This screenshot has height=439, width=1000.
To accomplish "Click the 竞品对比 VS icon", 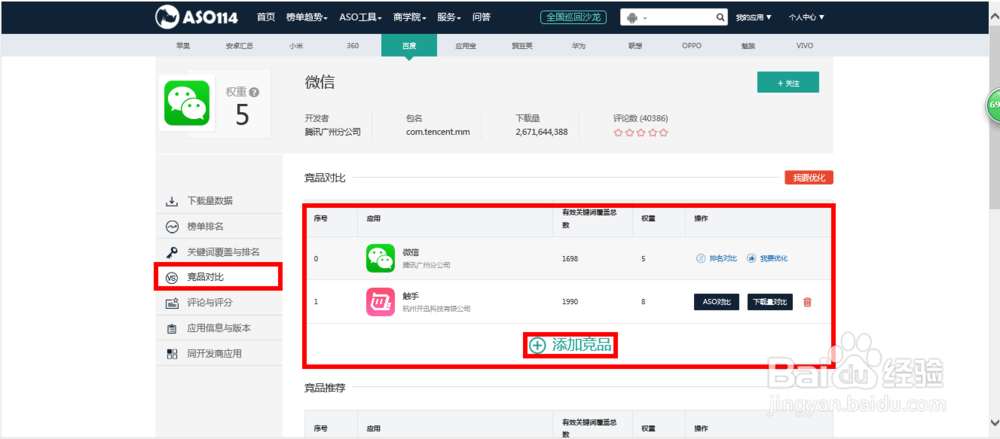I will pos(172,278).
